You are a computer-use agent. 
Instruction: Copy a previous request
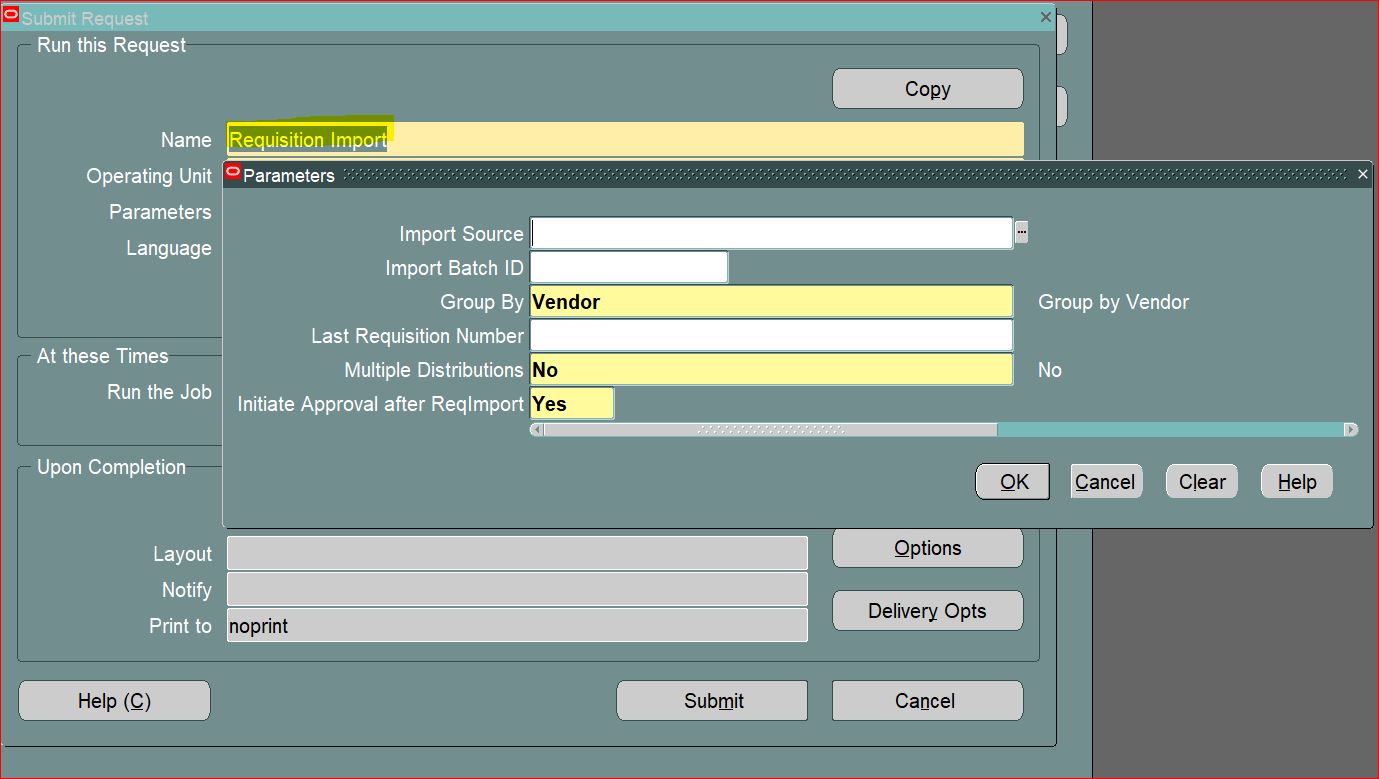pyautogui.click(x=927, y=88)
